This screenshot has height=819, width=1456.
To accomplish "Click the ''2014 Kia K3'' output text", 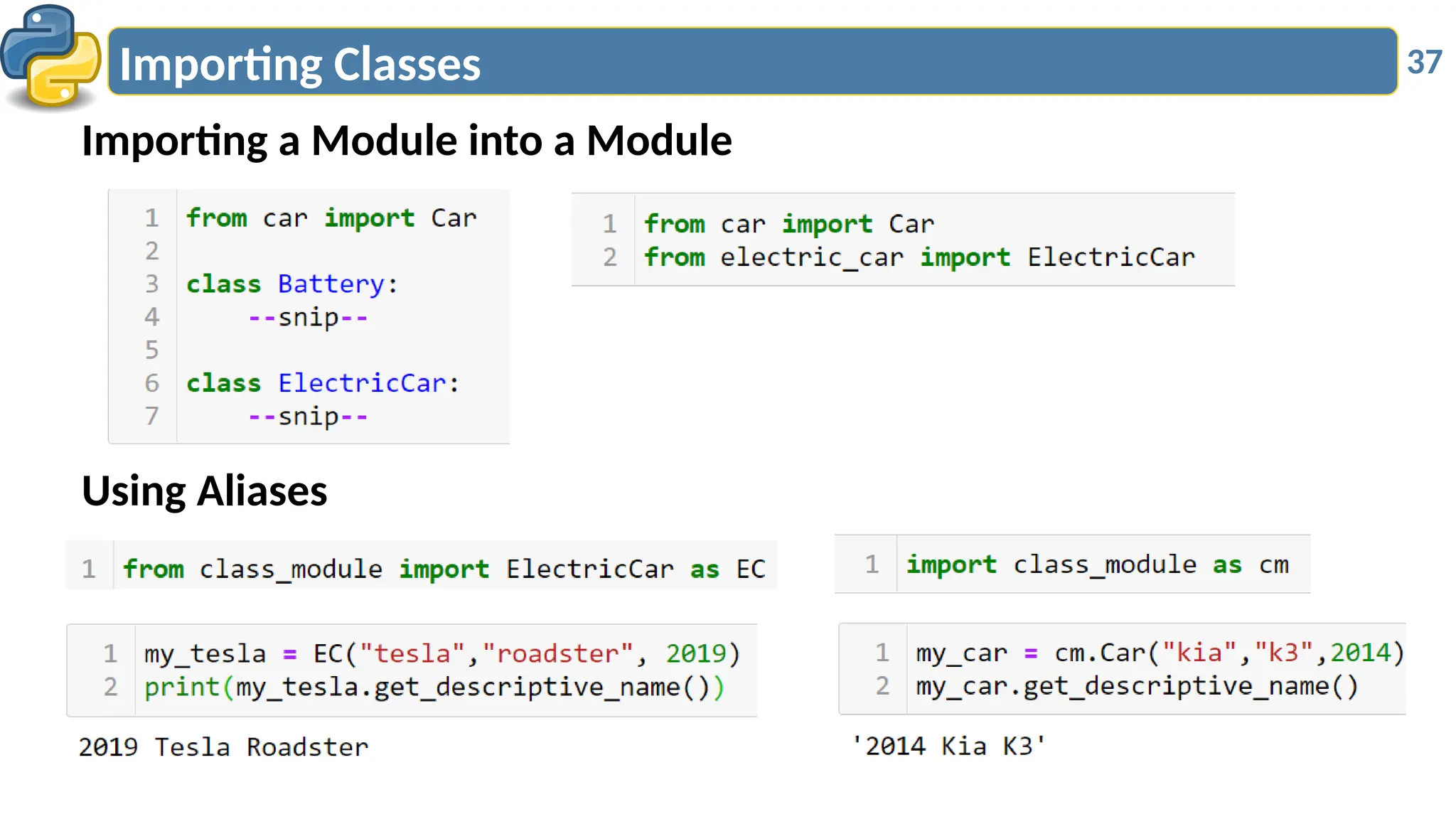I will point(948,746).
